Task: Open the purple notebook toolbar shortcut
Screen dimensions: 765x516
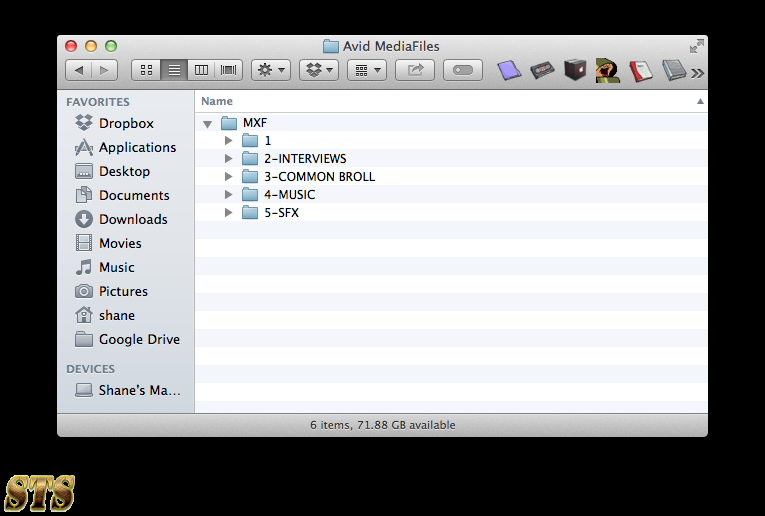Action: coord(509,70)
